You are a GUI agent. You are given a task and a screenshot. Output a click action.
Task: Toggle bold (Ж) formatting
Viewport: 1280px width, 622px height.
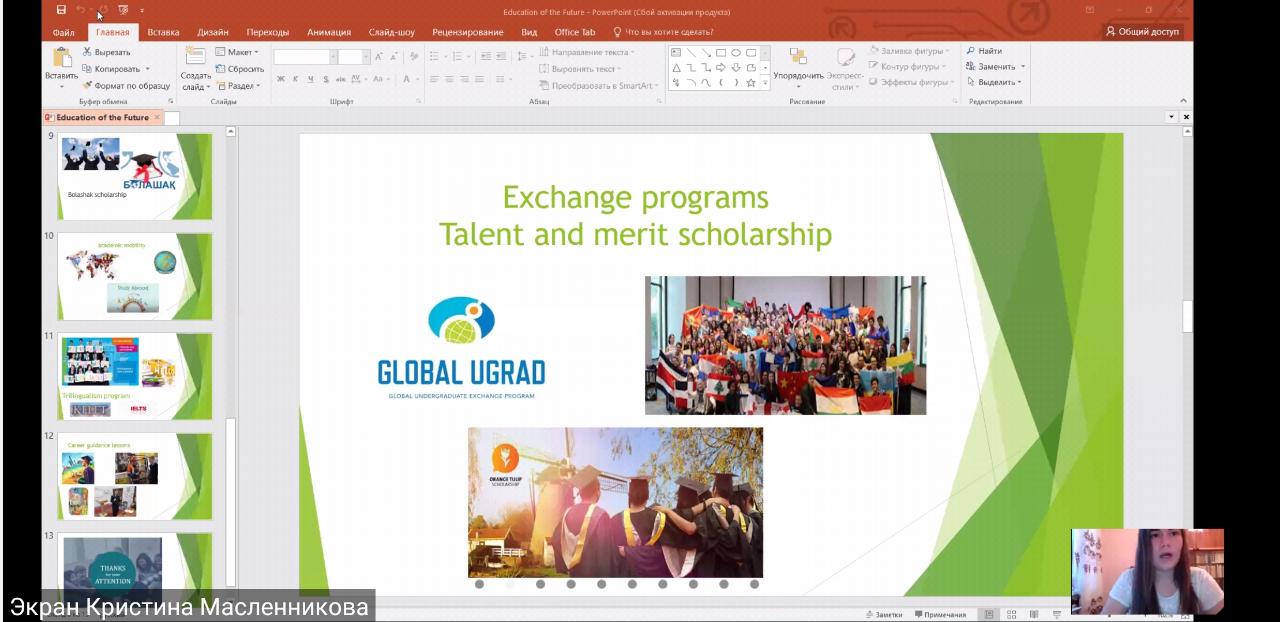click(x=281, y=79)
